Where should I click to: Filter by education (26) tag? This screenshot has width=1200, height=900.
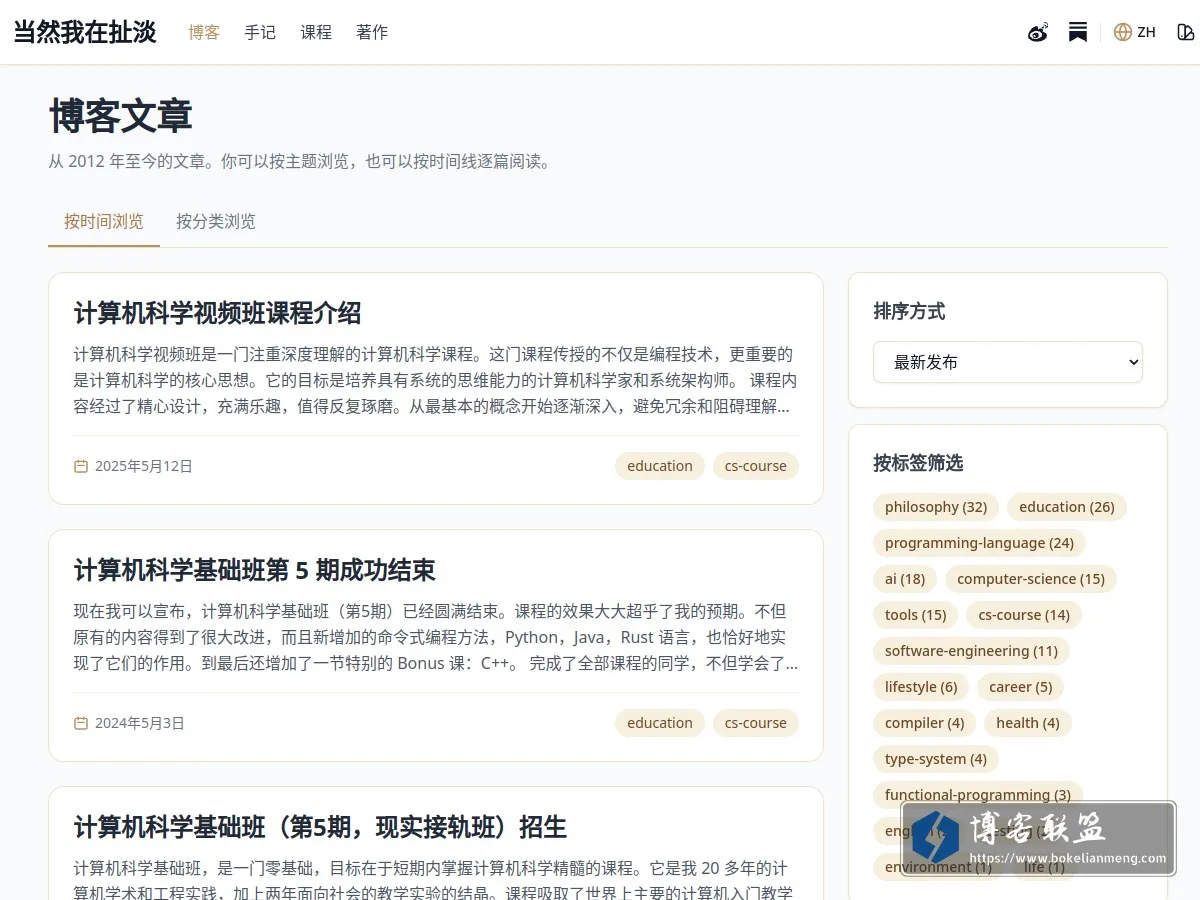pyautogui.click(x=1067, y=507)
